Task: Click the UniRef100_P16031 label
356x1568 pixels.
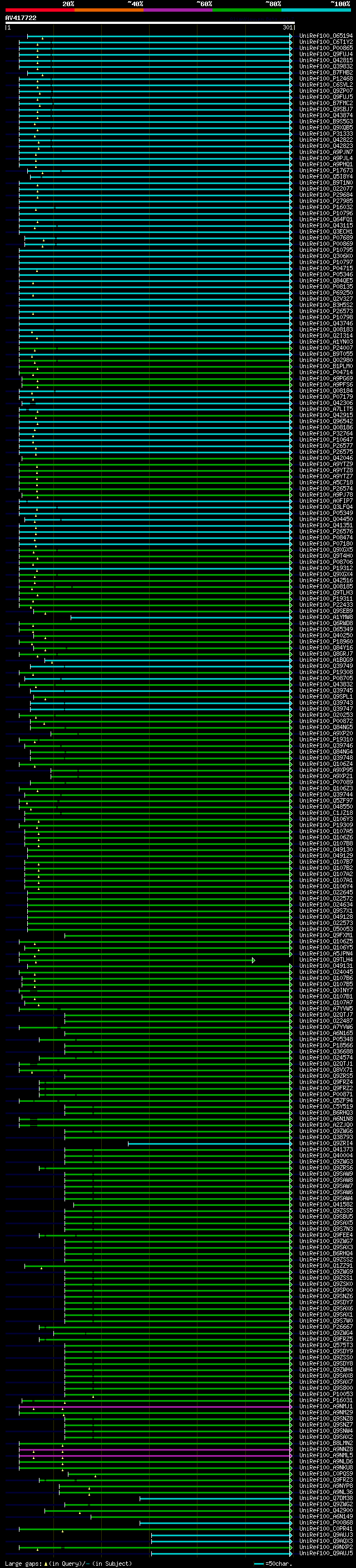Action: tap(326, 1400)
